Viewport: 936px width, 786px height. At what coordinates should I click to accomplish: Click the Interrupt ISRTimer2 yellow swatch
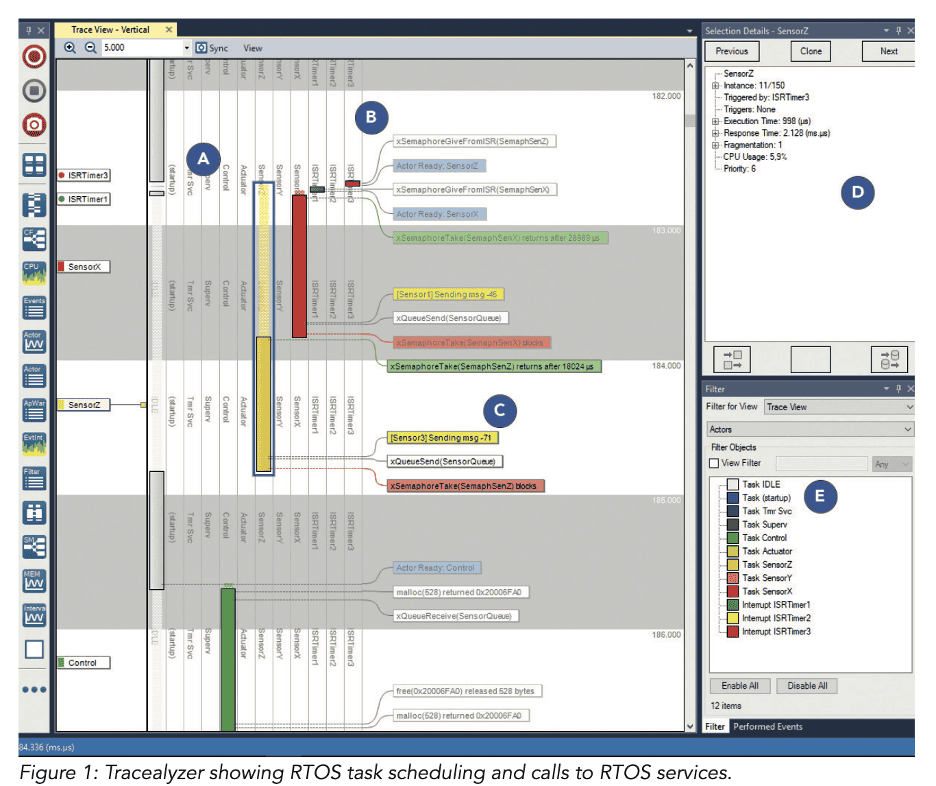click(733, 618)
